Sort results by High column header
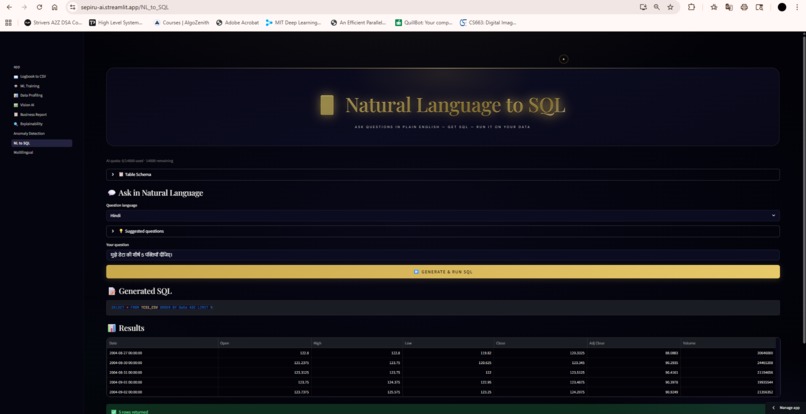Viewport: 806px width, 414px height. click(357, 343)
